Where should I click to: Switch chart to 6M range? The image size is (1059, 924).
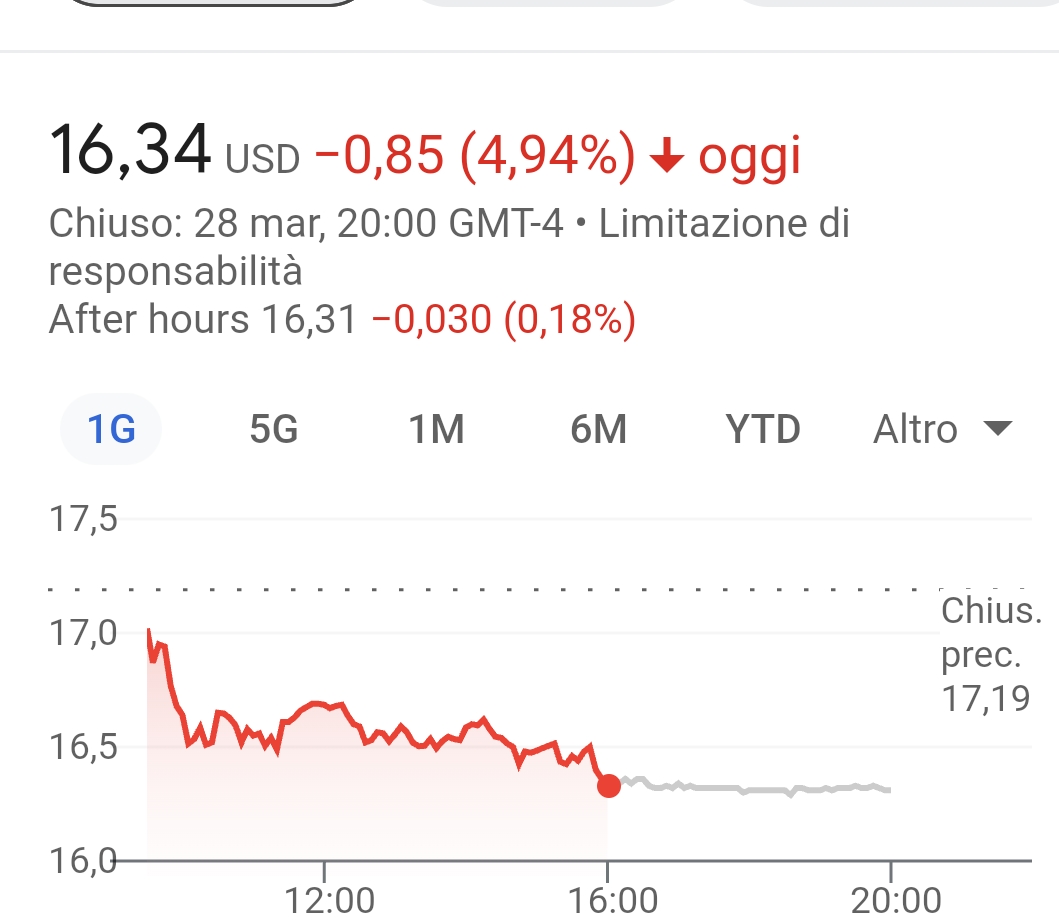[x=598, y=430]
